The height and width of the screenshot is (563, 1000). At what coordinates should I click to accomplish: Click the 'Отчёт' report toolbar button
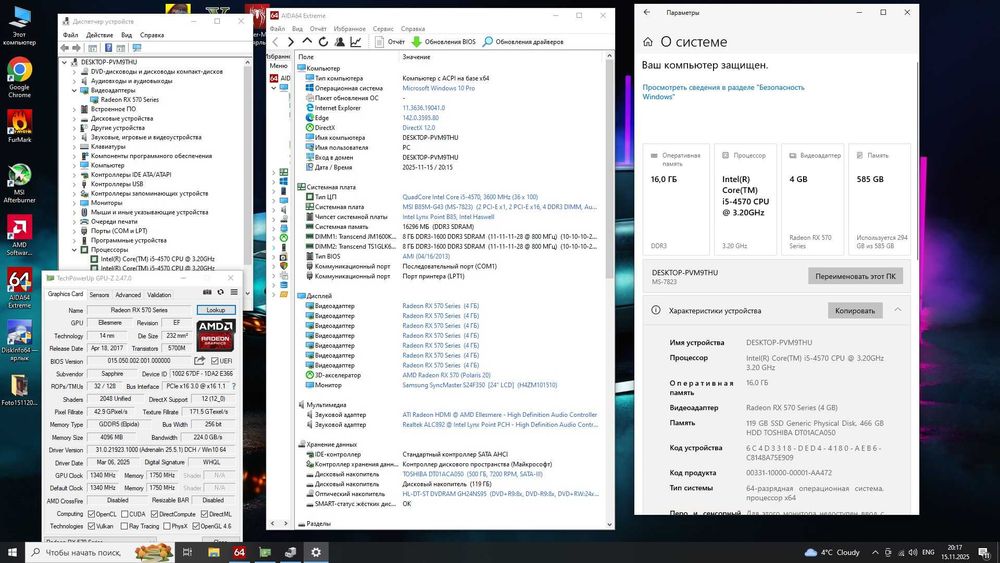click(x=390, y=42)
